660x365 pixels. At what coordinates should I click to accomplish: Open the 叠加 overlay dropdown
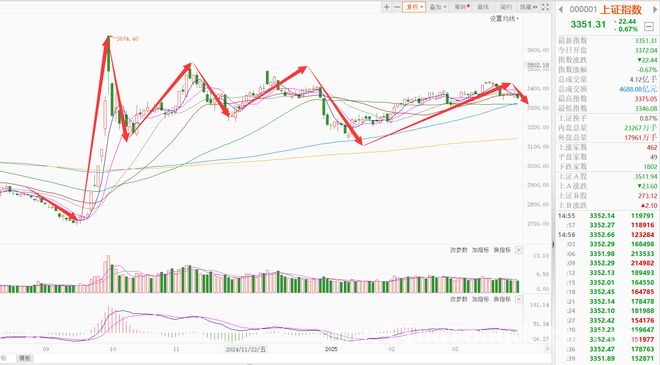pyautogui.click(x=438, y=7)
